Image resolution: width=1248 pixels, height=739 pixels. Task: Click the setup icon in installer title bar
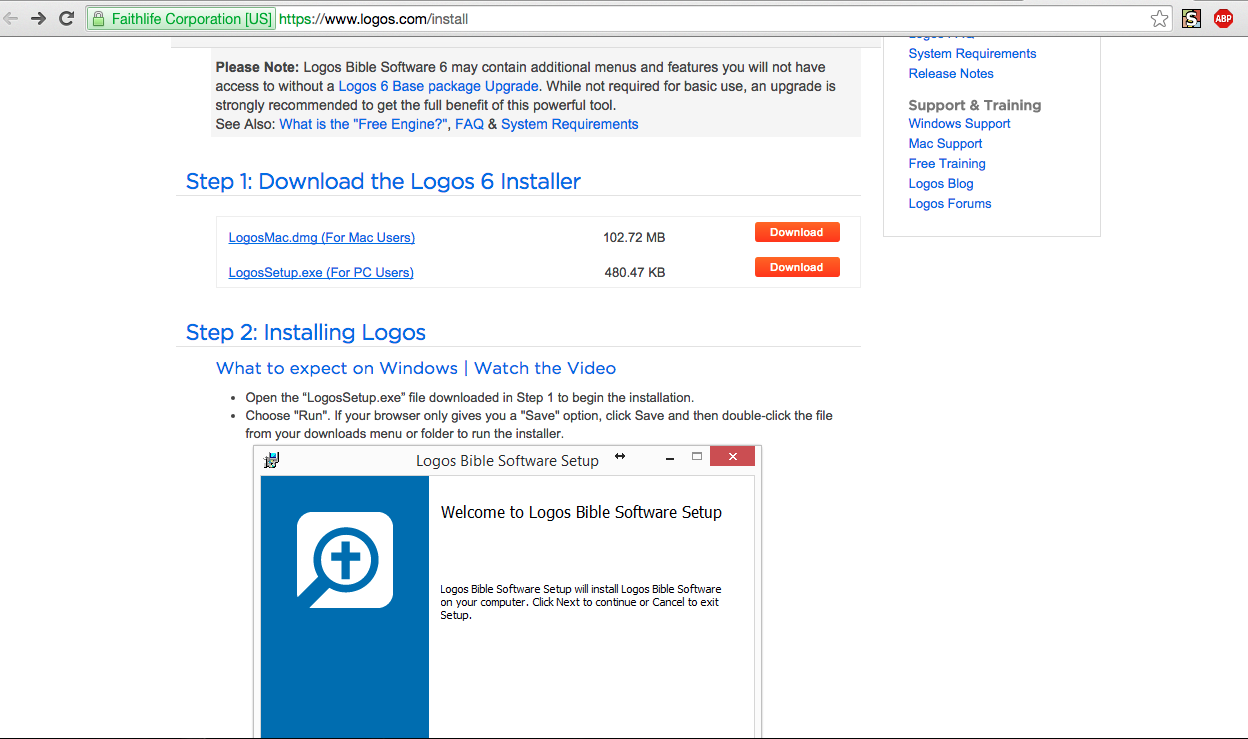pyautogui.click(x=271, y=460)
